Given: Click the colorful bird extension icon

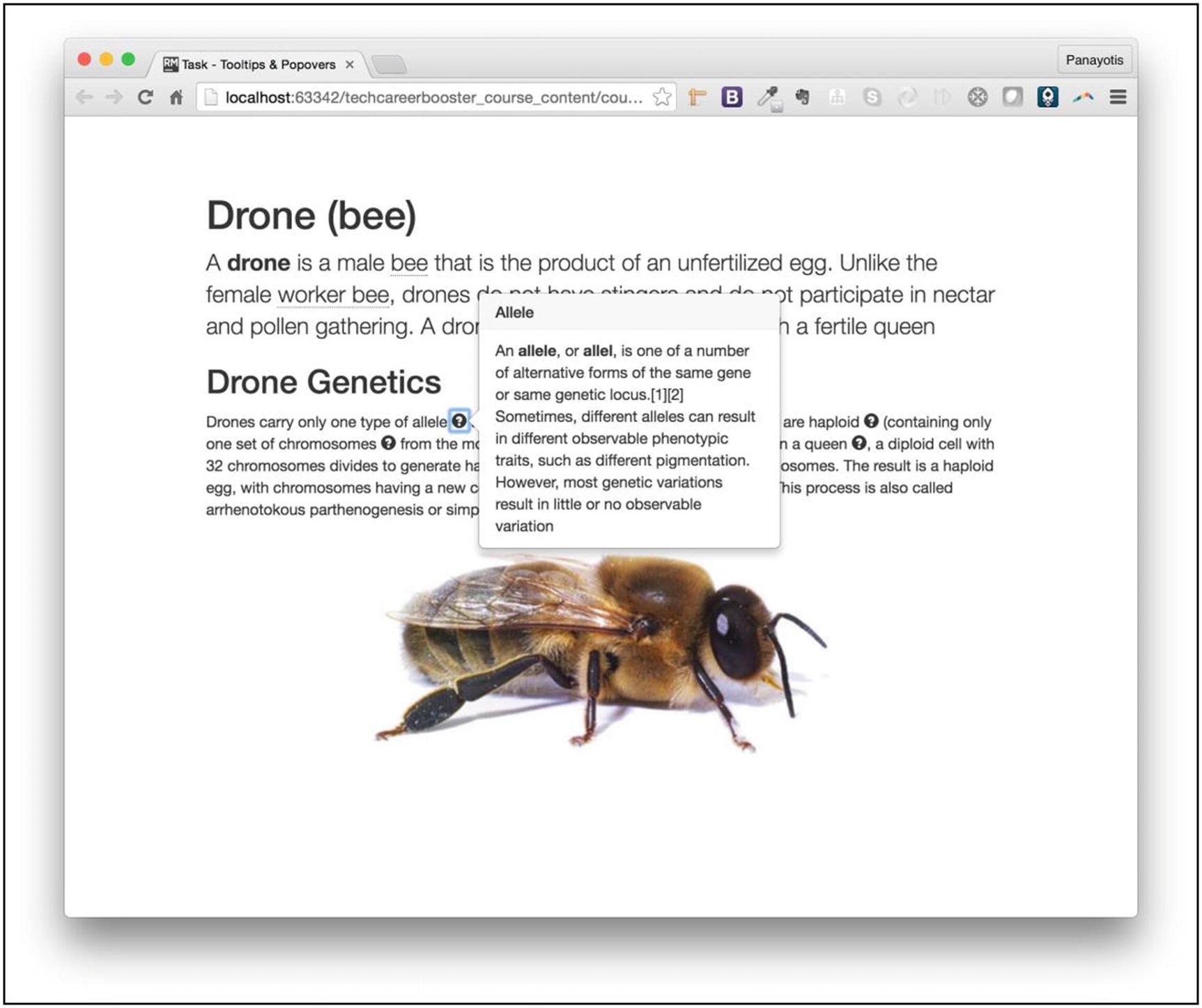Looking at the screenshot, I should 1083,97.
